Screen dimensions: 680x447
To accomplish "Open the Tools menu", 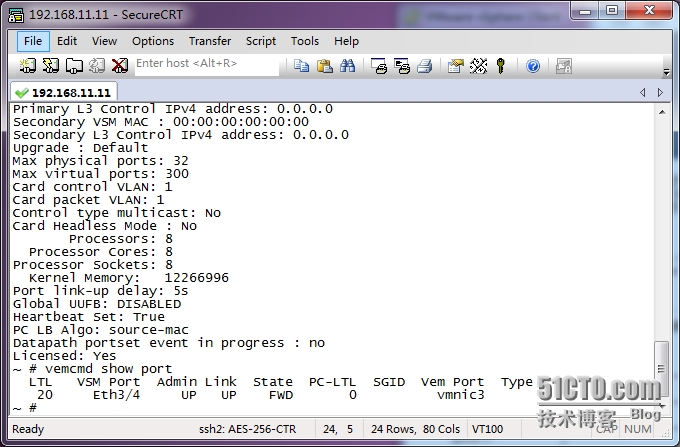I will point(305,41).
